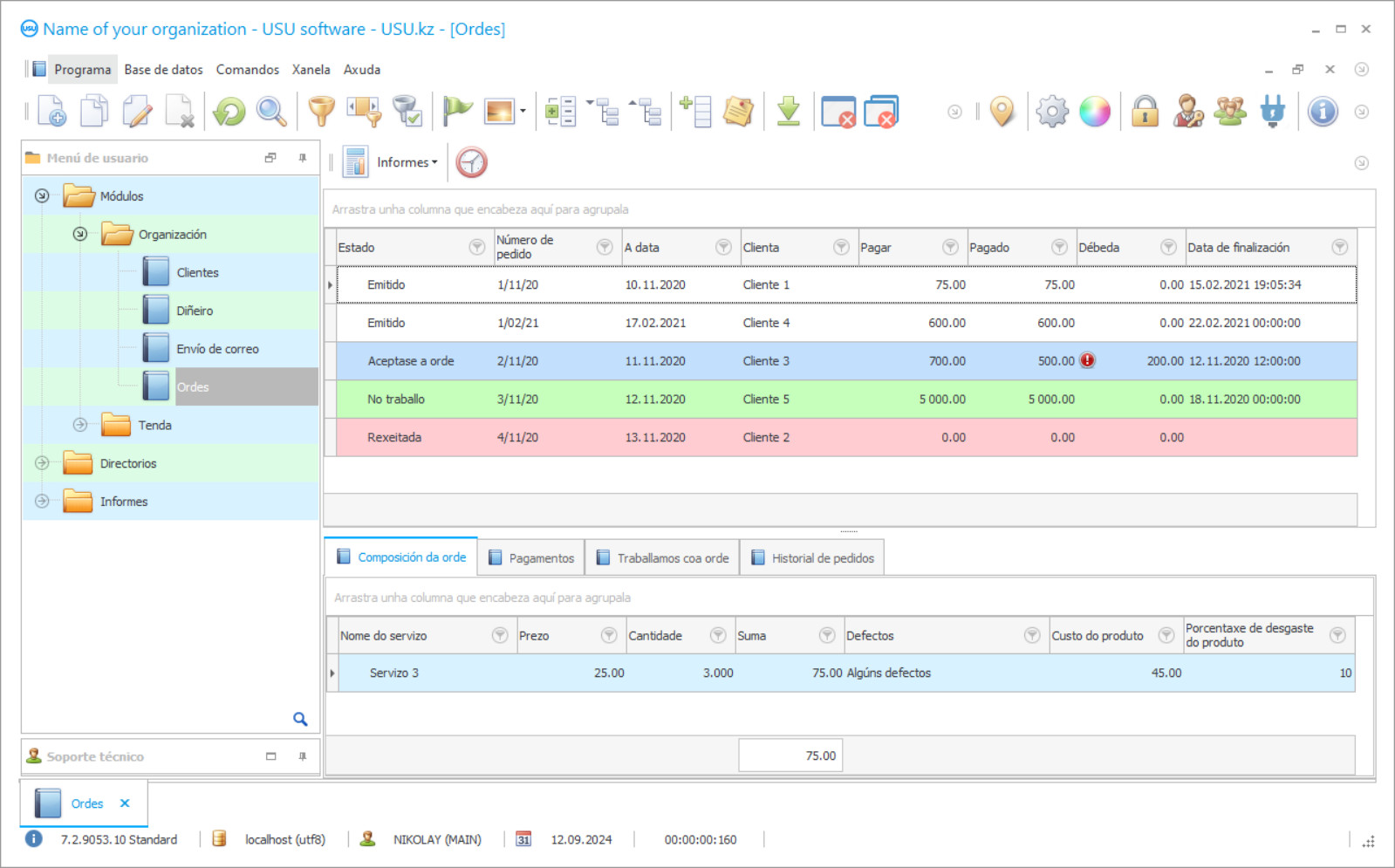The height and width of the screenshot is (868, 1395).
Task: Pin the Soporte técnico panel
Action: coord(303,756)
